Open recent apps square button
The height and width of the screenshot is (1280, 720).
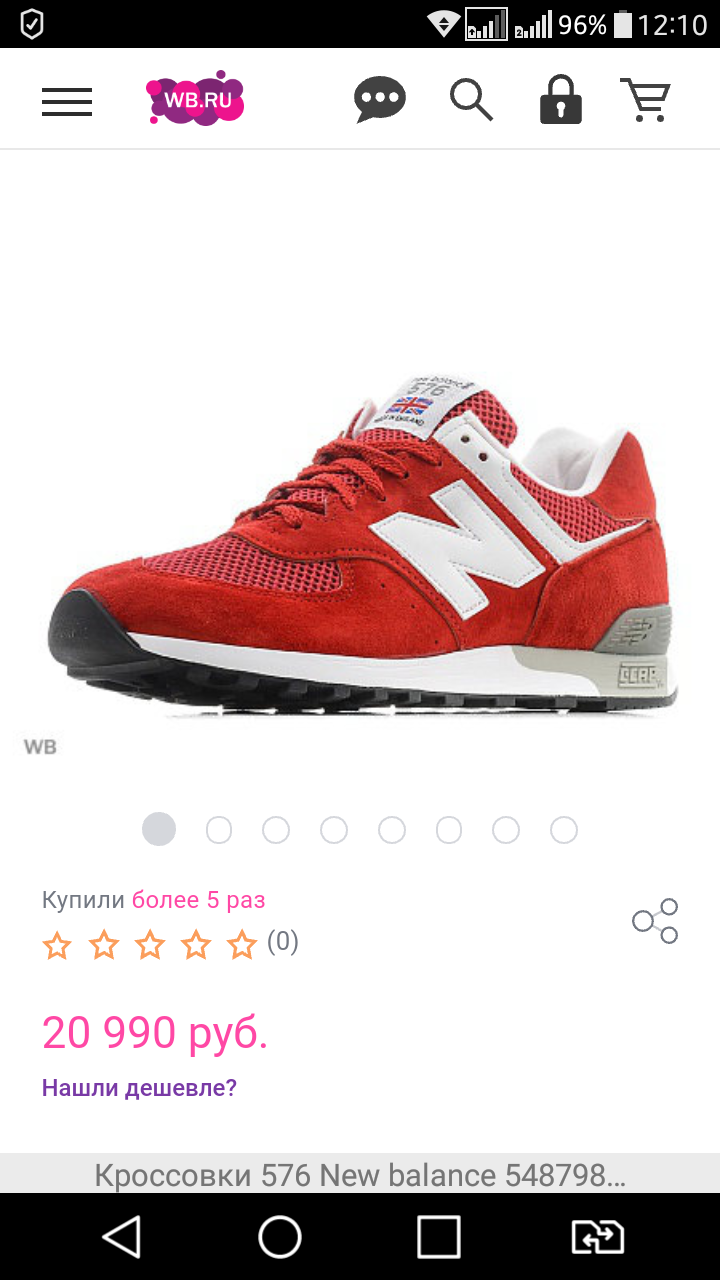coord(439,1237)
